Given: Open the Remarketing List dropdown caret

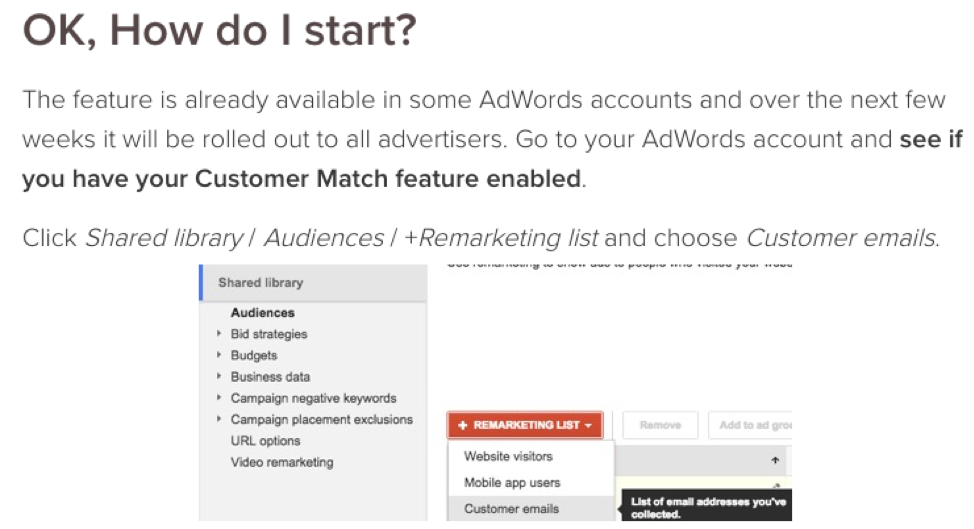Looking at the screenshot, I should (589, 426).
